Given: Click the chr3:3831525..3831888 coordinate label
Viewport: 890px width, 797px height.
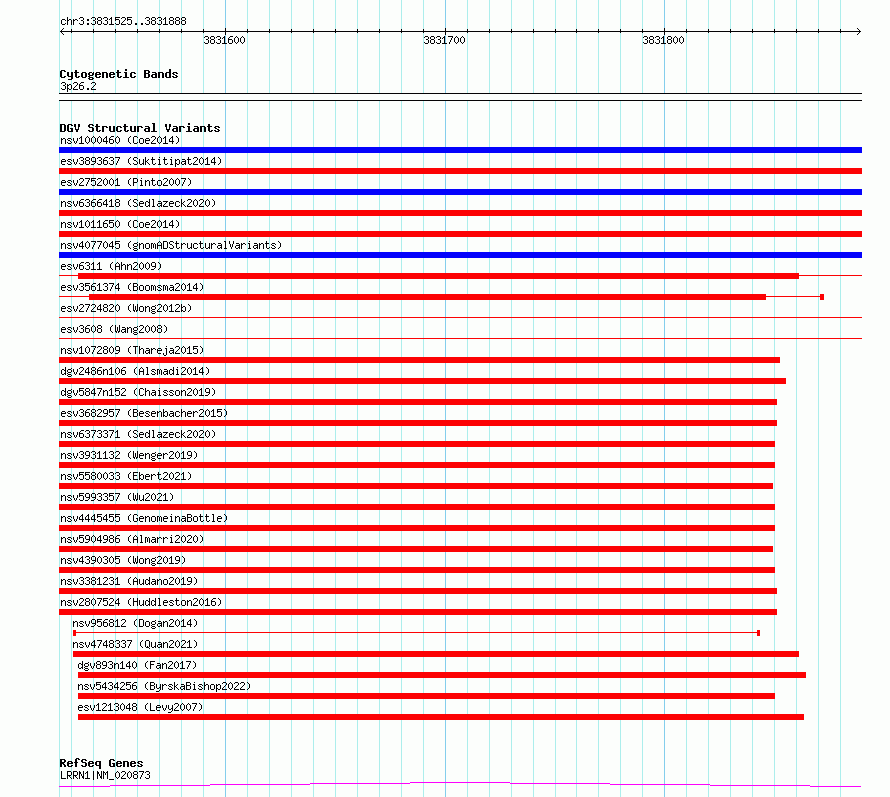Looking at the screenshot, I should [x=123, y=22].
